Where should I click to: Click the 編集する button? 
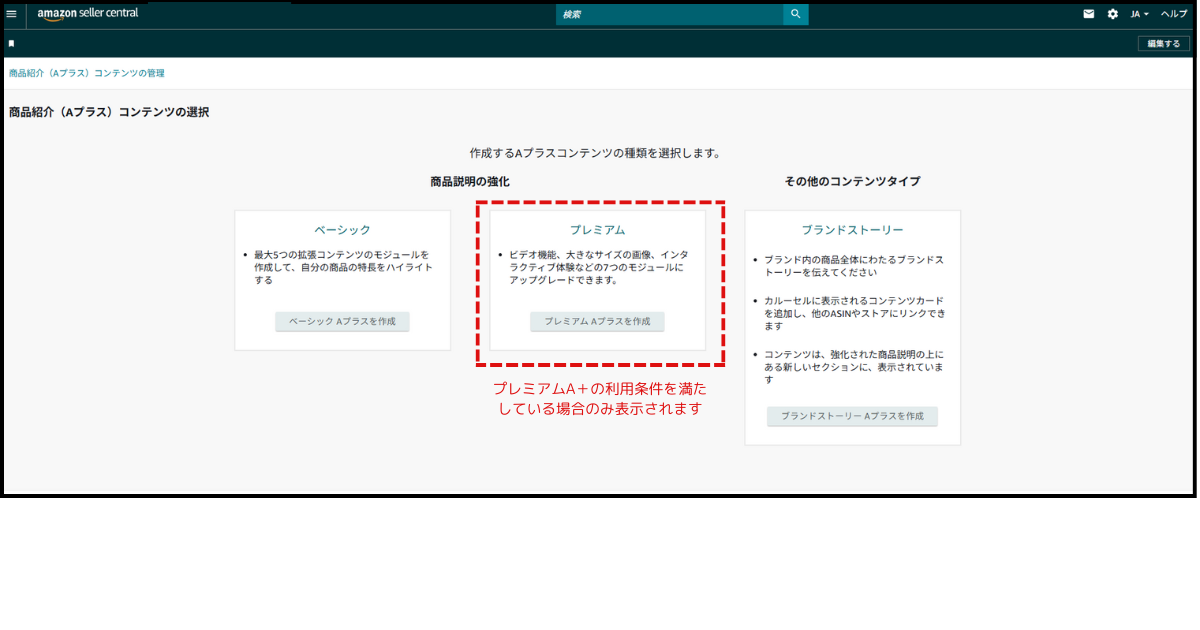point(1164,44)
